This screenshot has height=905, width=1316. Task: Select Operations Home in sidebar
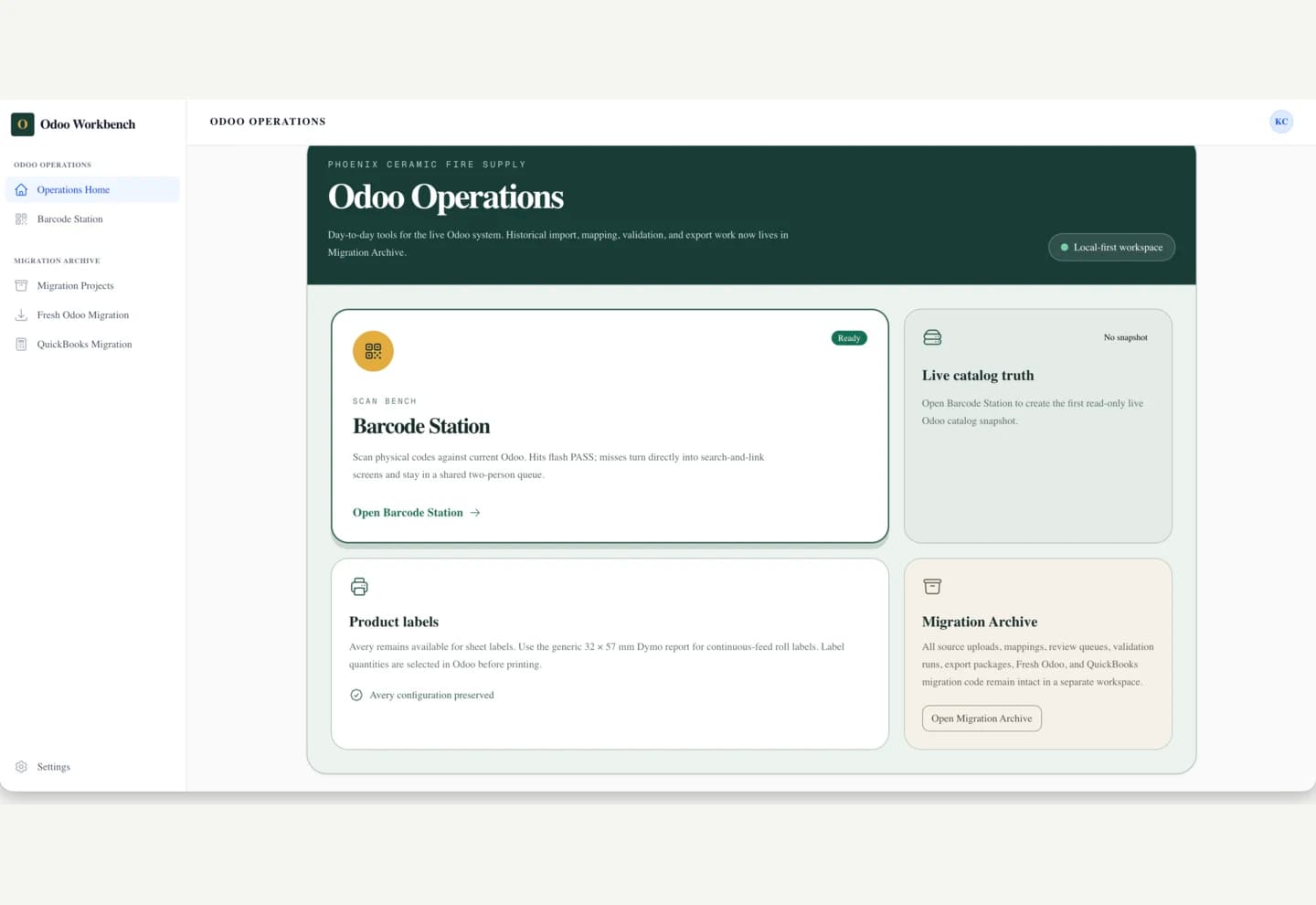click(x=92, y=190)
